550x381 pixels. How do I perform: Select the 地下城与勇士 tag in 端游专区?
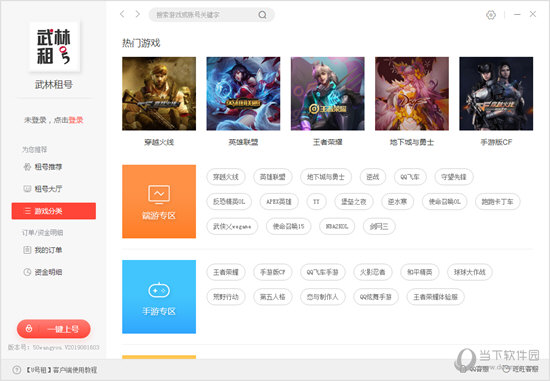pos(326,177)
